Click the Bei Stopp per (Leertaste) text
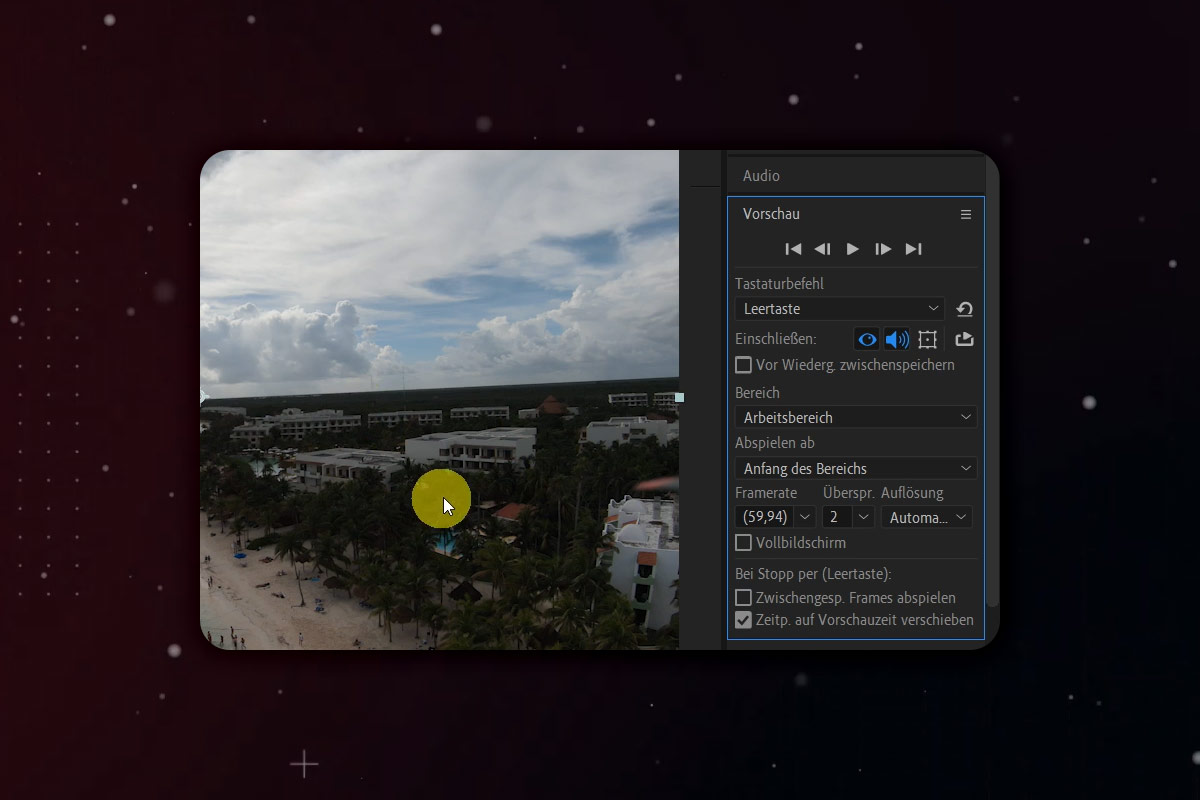The height and width of the screenshot is (800, 1200). (813, 574)
